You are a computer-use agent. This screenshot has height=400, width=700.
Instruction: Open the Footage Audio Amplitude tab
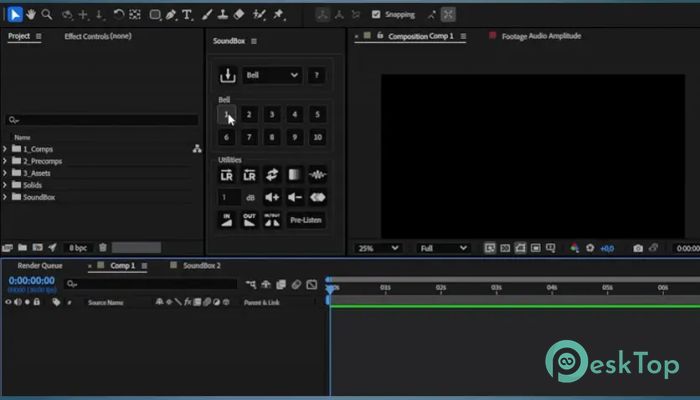(x=541, y=36)
